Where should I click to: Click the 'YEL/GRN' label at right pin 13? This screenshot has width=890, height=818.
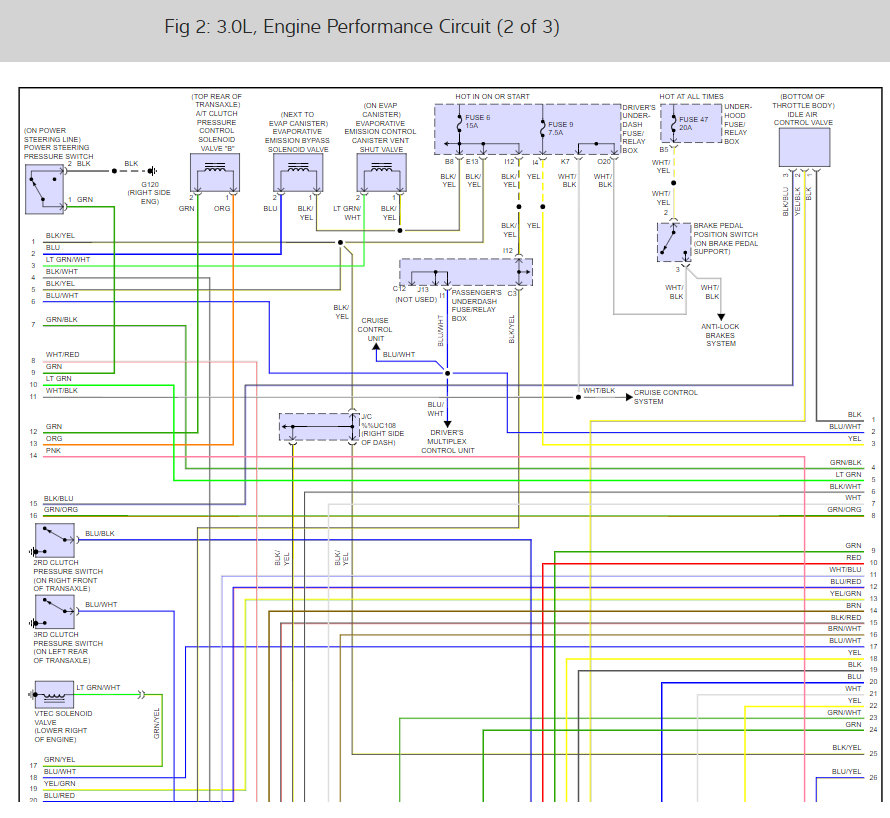845,593
